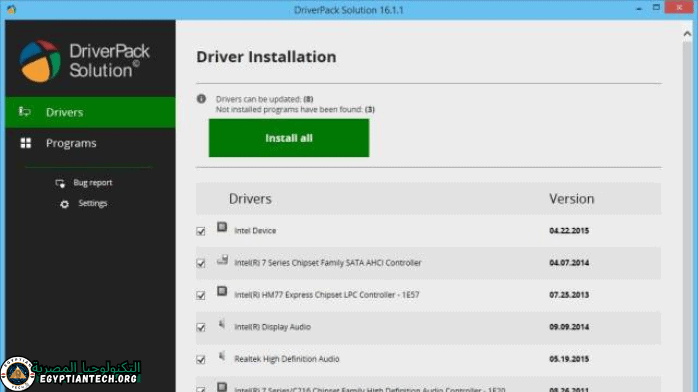
Task: Click the Drivers column header
Action: point(250,198)
